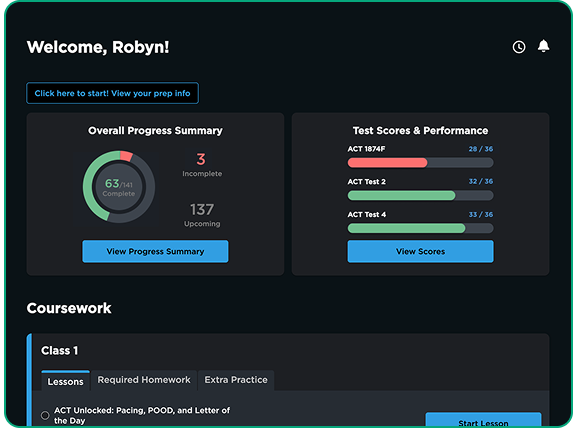
Task: Click the ACT Unlocked lesson title
Action: [142, 416]
